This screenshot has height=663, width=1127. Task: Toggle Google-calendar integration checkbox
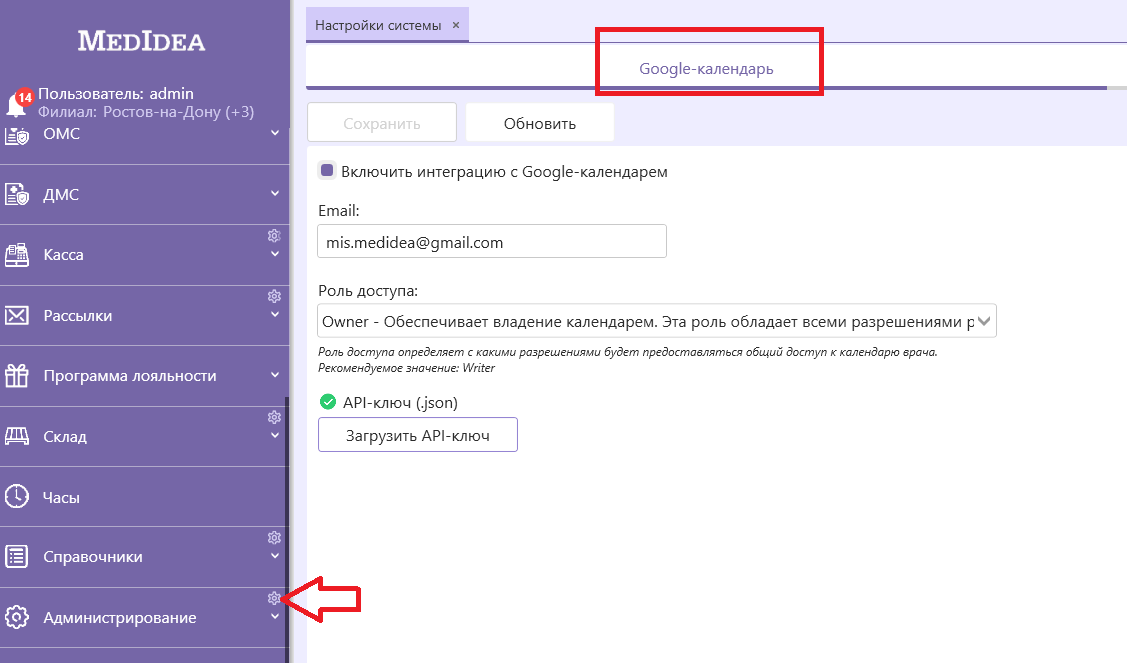(327, 170)
